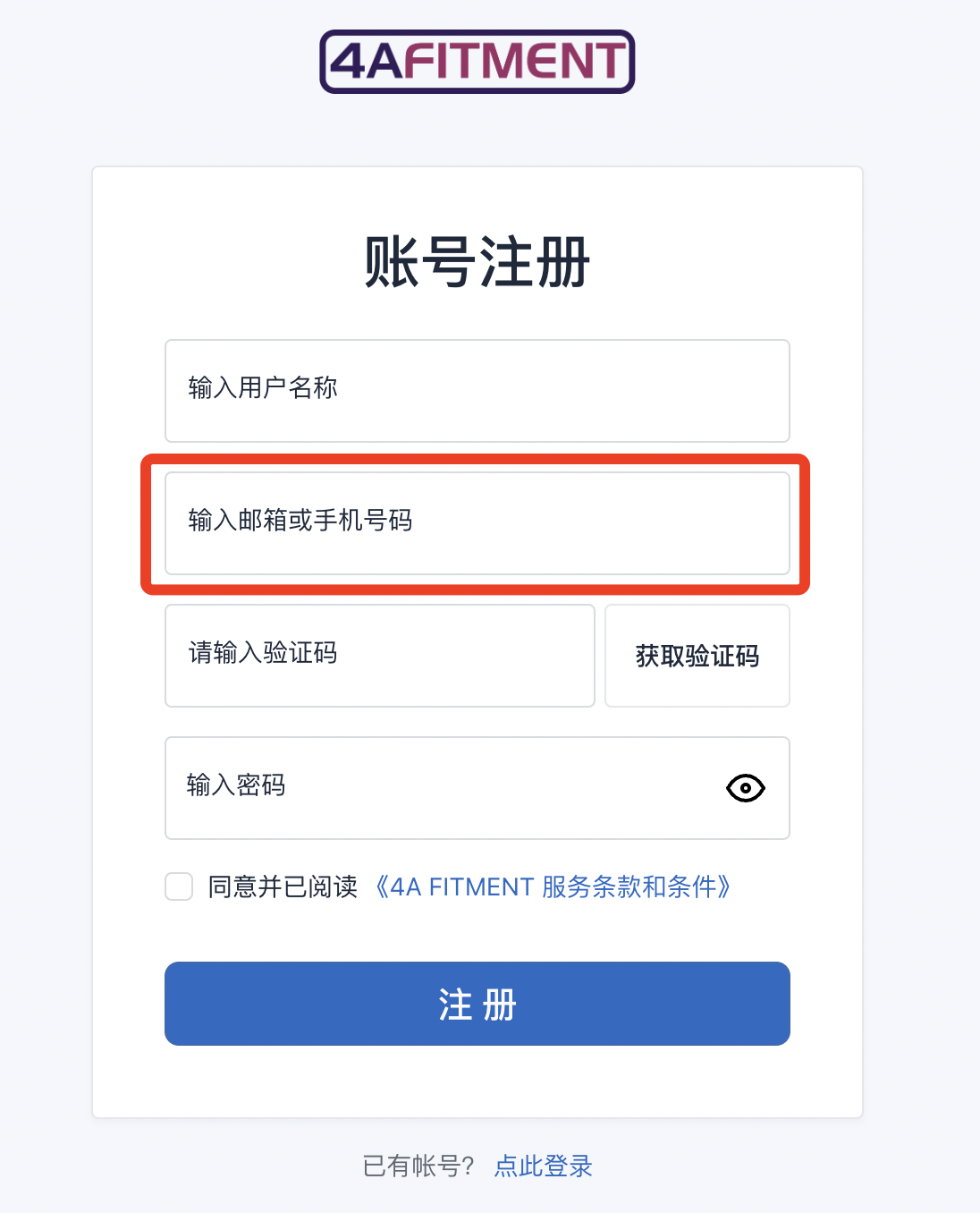Screen dimensions: 980x1213
Task: Open the 4A FITMENT 服务条款和条件 terms link
Action: point(553,886)
